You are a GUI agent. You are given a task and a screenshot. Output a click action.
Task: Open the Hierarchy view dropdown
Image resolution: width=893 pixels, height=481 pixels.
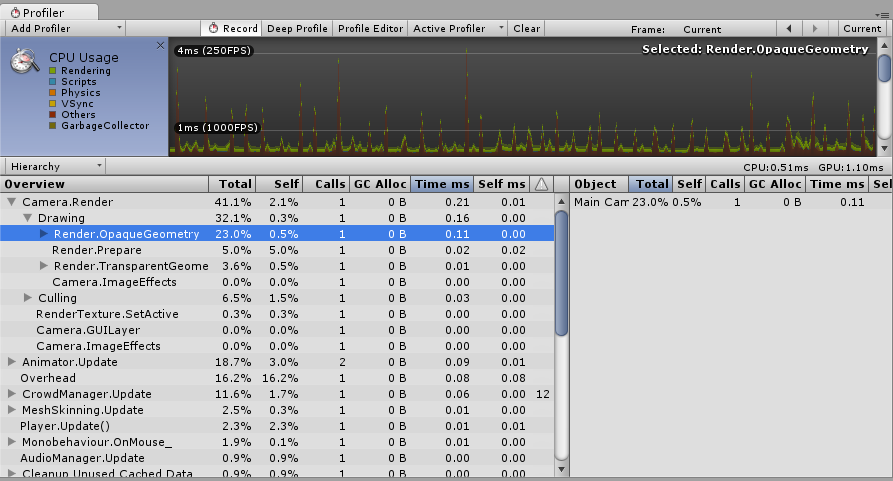pyautogui.click(x=55, y=166)
